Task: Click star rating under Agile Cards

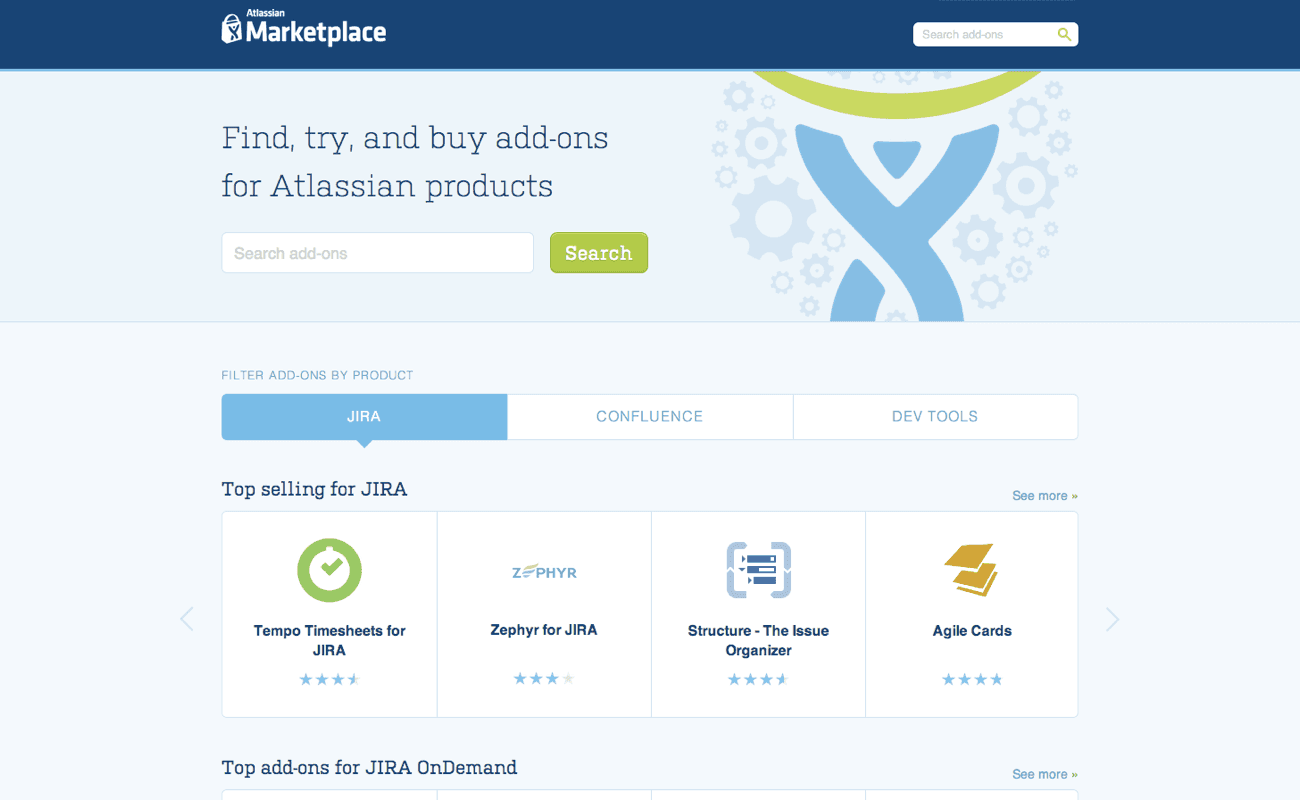Action: (x=972, y=680)
